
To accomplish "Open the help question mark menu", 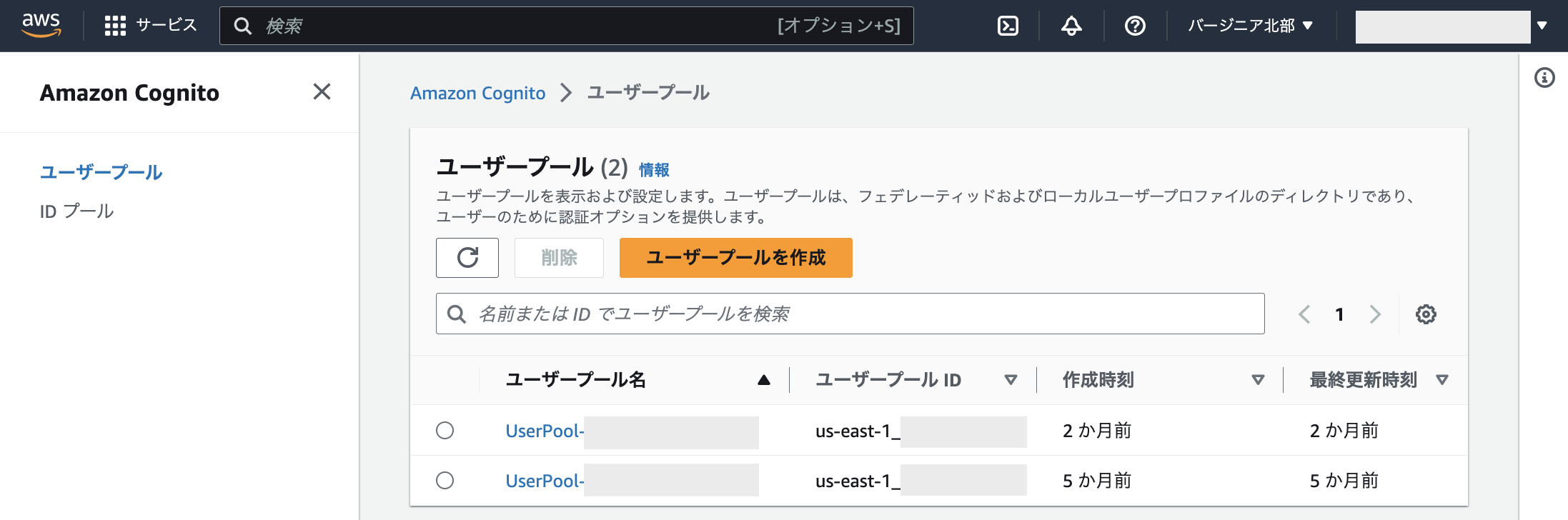I will tap(1135, 26).
